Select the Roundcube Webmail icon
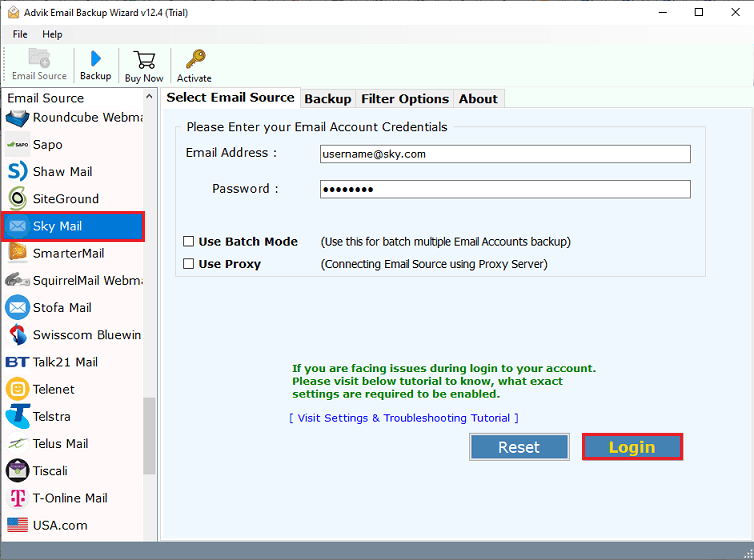Screen dimensions: 754x560 click(x=18, y=118)
